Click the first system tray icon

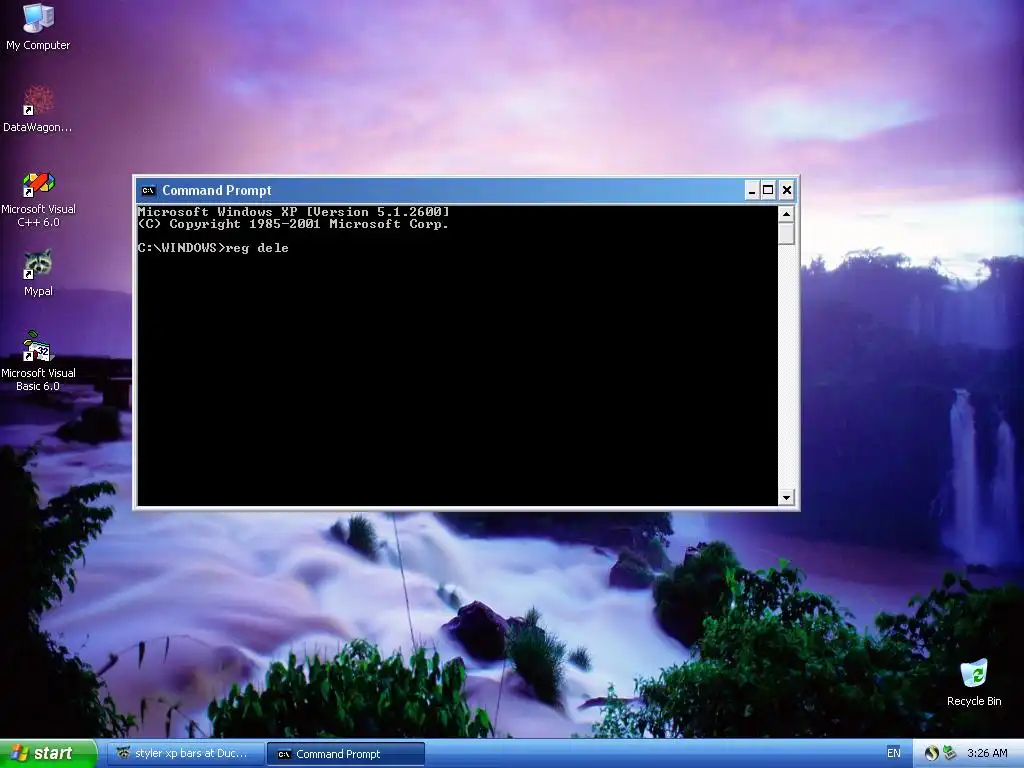click(931, 753)
